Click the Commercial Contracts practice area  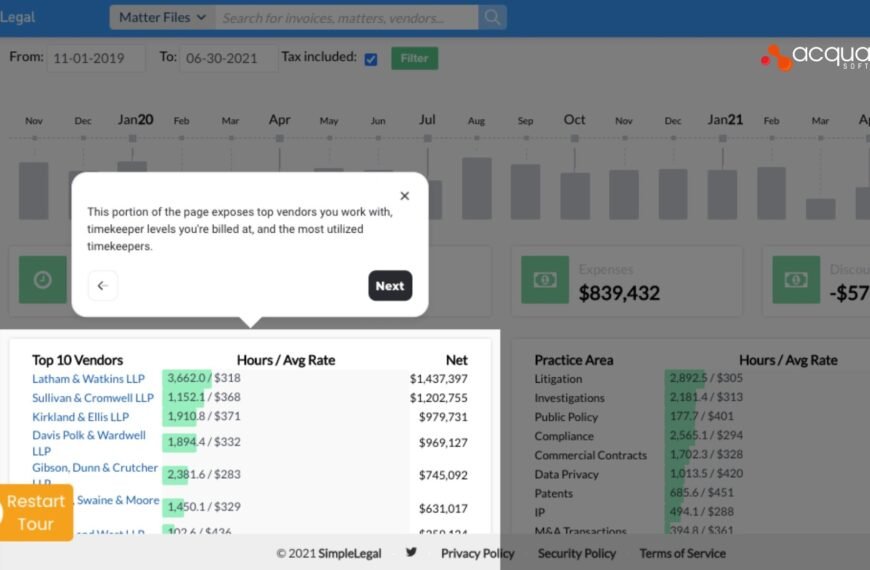pyautogui.click(x=590, y=455)
